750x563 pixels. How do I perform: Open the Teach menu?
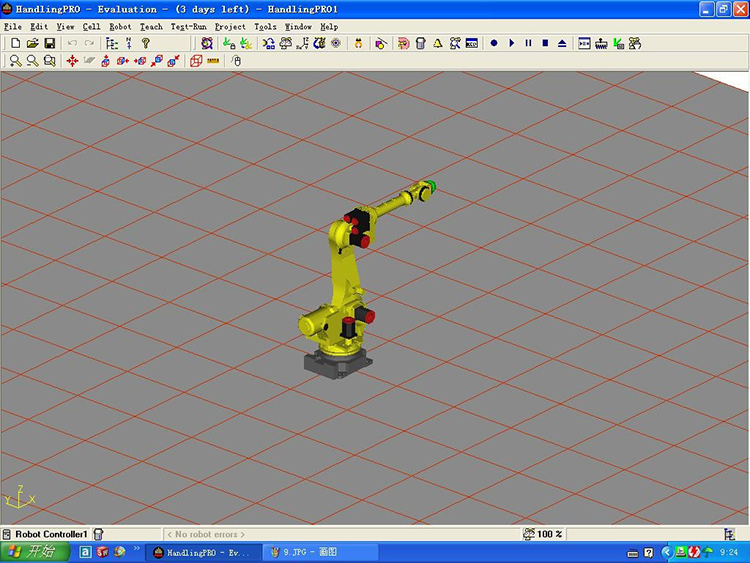[151, 27]
